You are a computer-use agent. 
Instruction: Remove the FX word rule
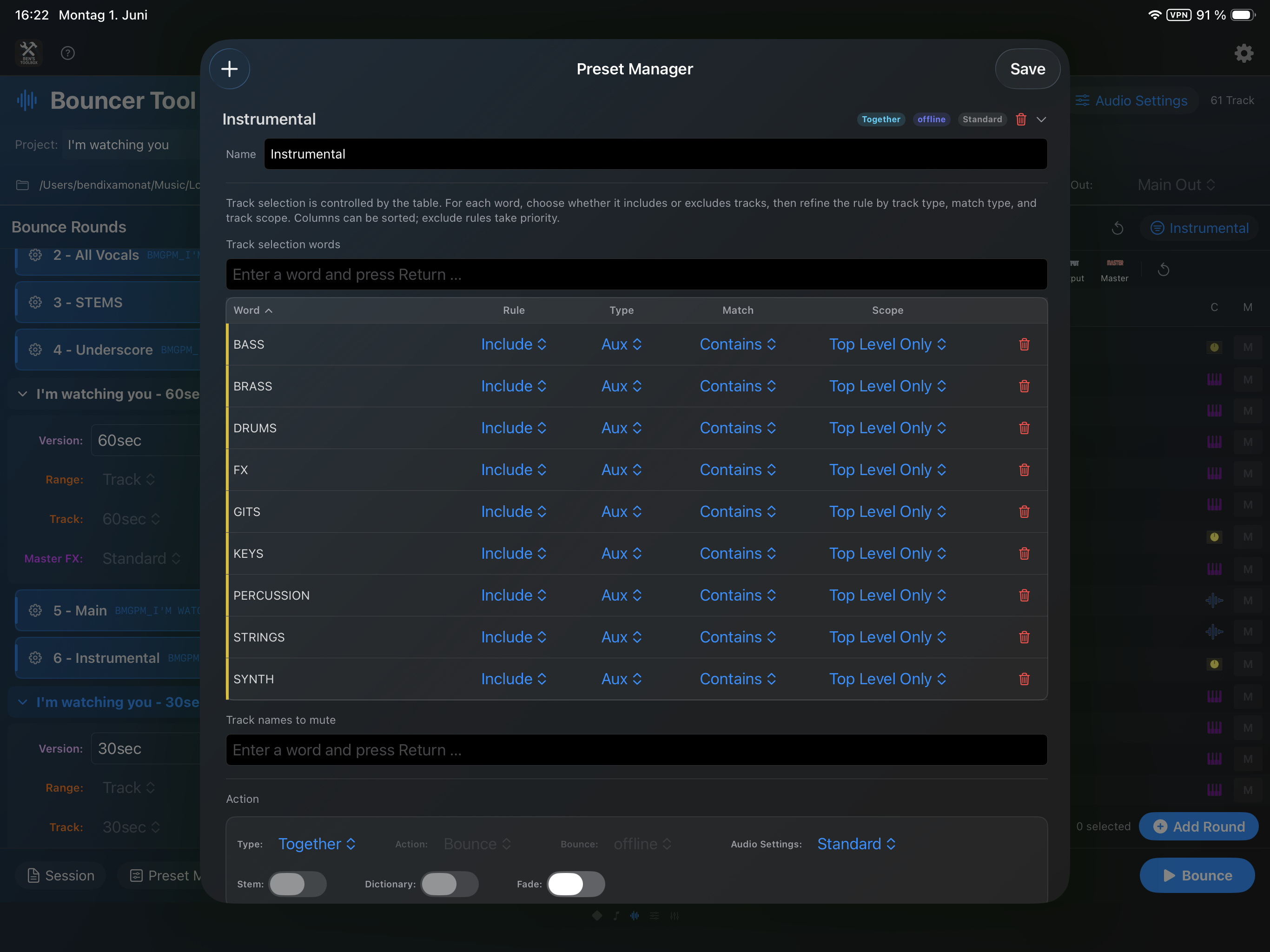[x=1024, y=470]
